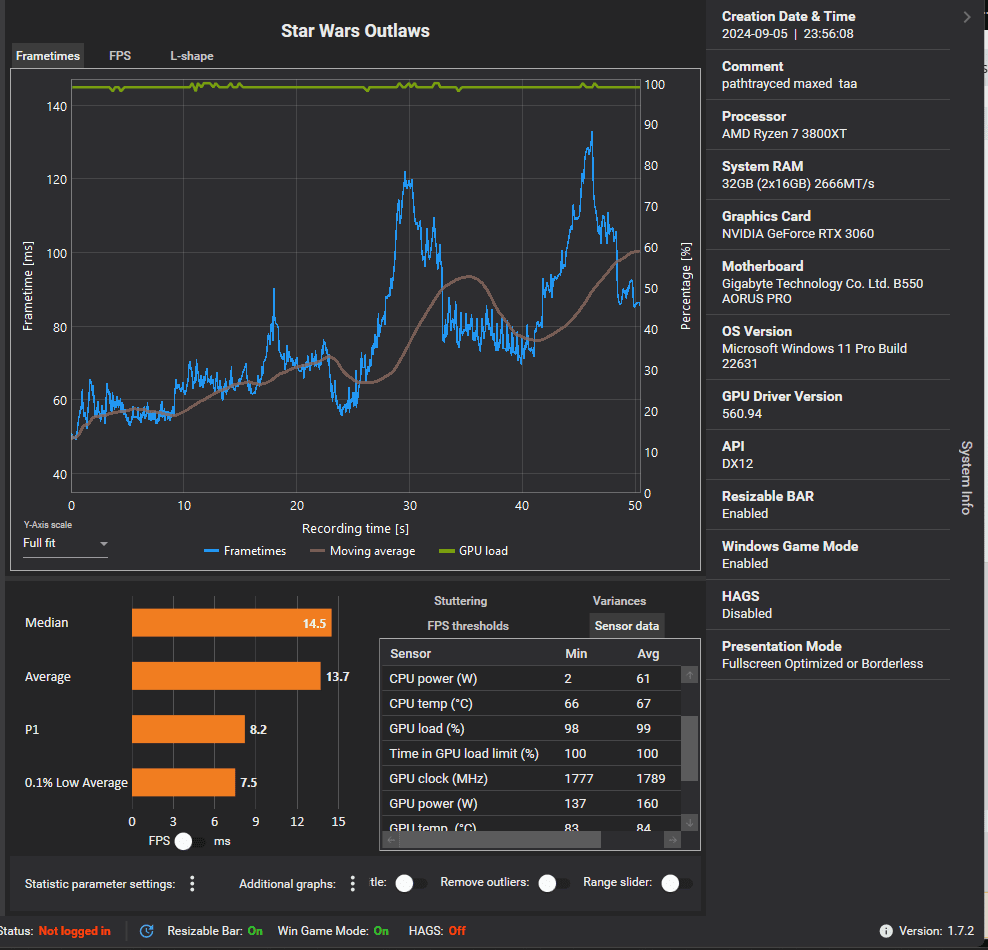Click 'NVIDIA GeForce RTX 3060' graphics card text
The width and height of the screenshot is (988, 950).
(x=798, y=234)
